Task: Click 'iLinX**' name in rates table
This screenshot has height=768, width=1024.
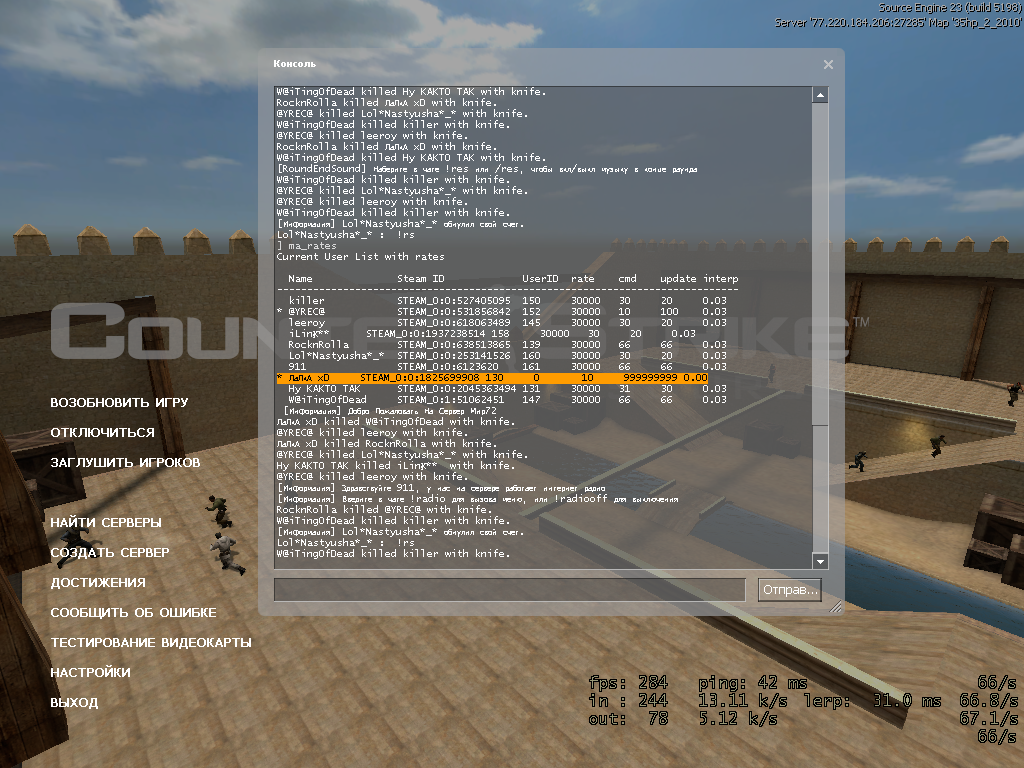Action: coord(309,334)
